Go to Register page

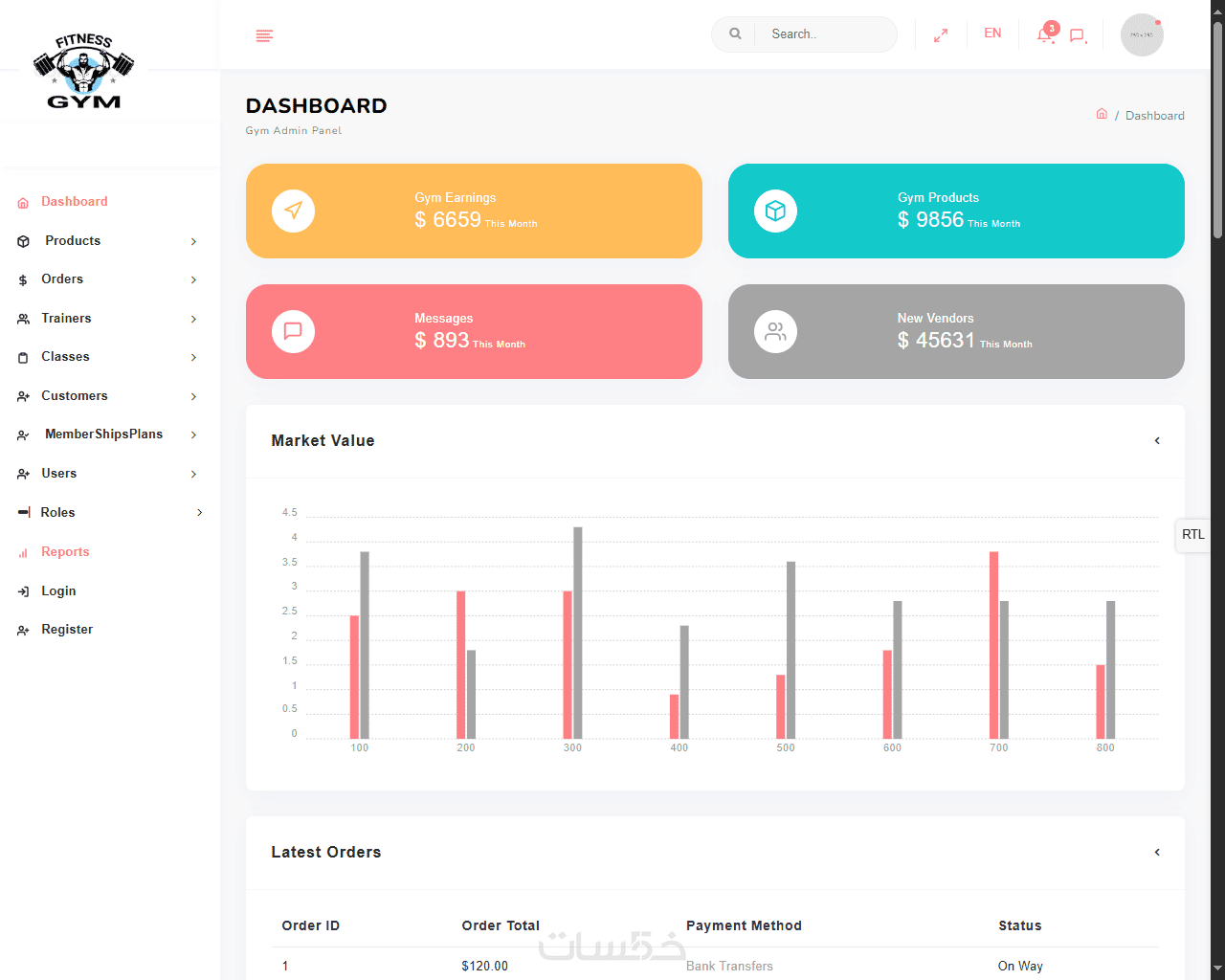pyautogui.click(x=67, y=630)
